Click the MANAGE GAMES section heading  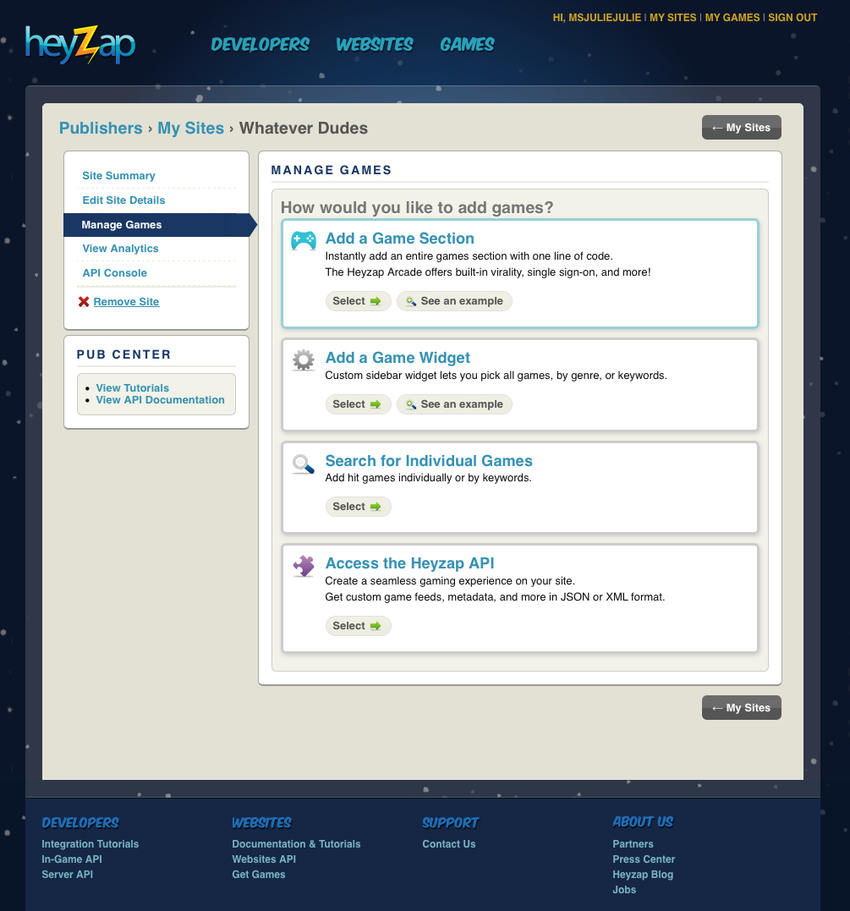[331, 170]
